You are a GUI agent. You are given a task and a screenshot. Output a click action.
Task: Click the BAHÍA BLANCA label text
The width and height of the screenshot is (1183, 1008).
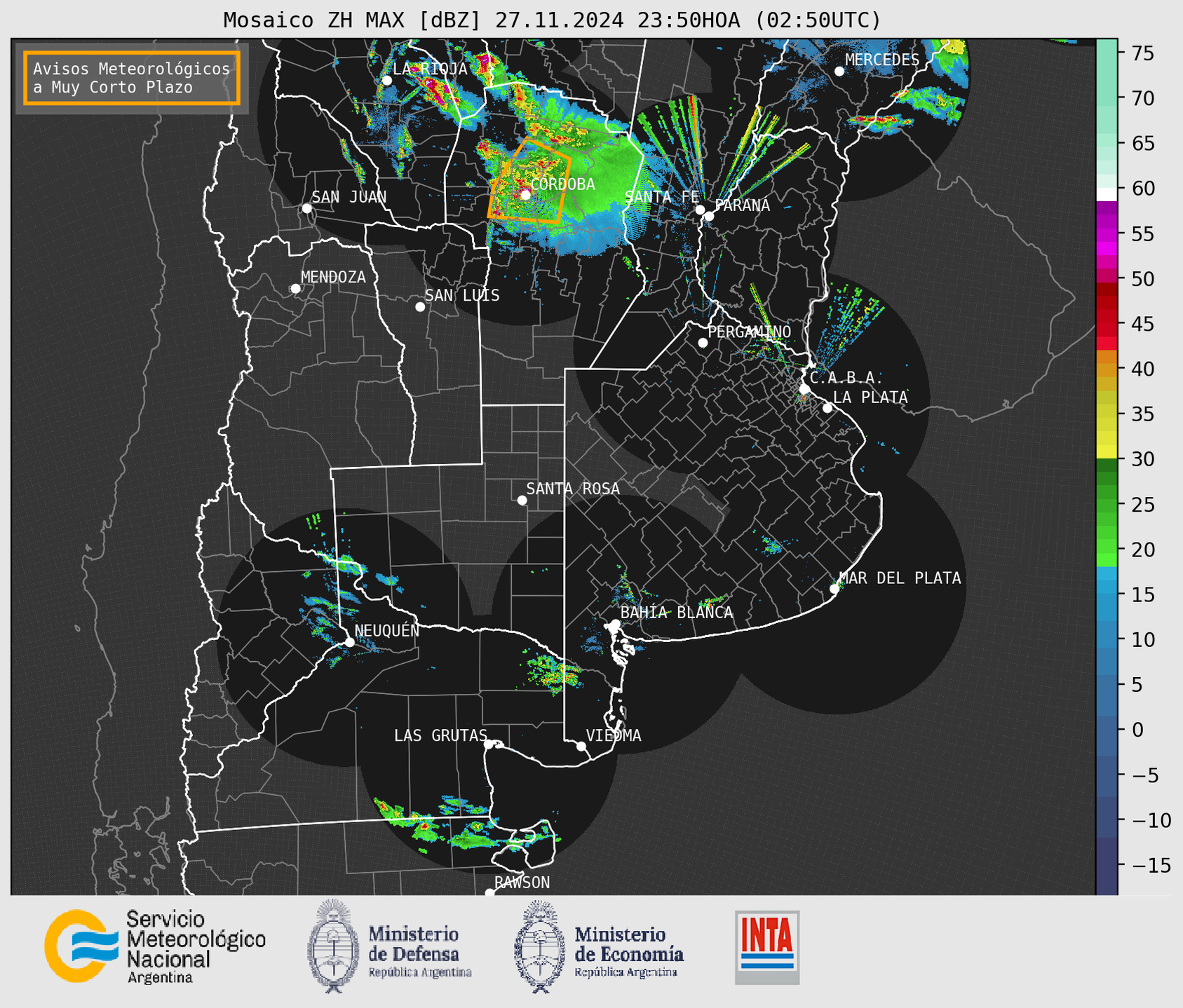(x=677, y=613)
